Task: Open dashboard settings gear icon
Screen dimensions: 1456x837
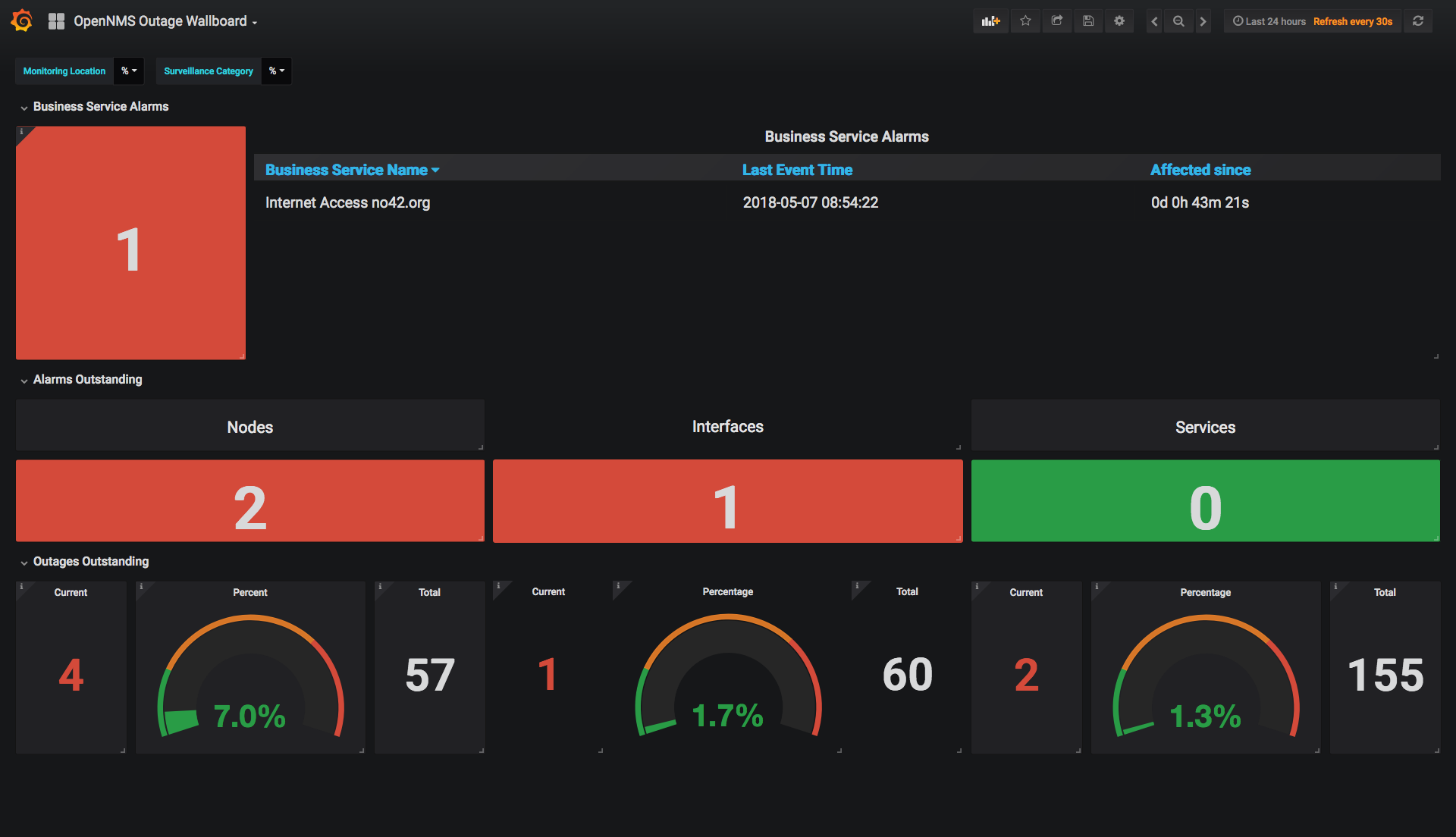Action: click(x=1119, y=21)
